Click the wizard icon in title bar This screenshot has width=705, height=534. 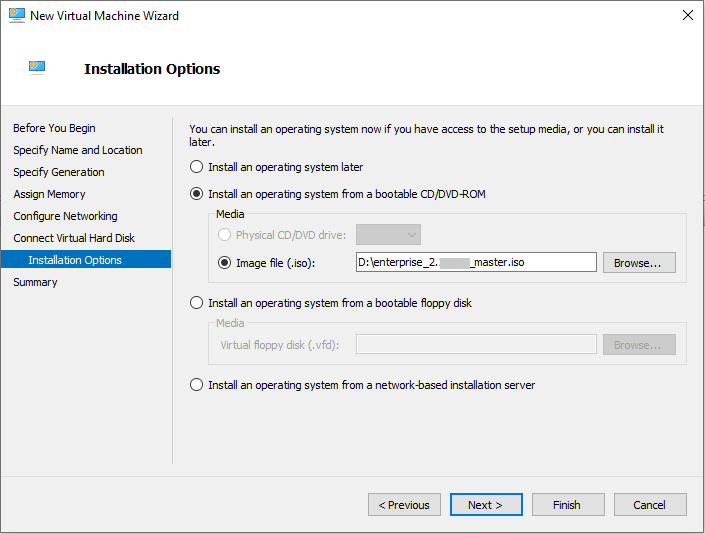[16, 16]
